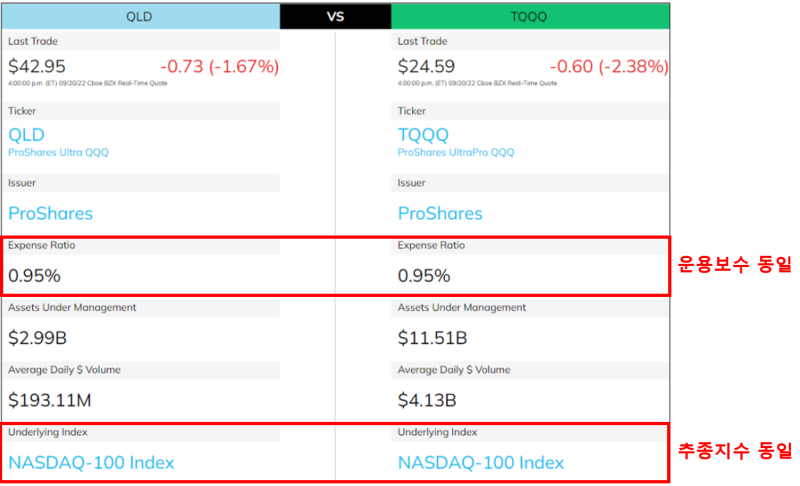Image resolution: width=800 pixels, height=486 pixels.
Task: Open ProShares UltraPro QQQ fund name link
Action: coord(456,152)
